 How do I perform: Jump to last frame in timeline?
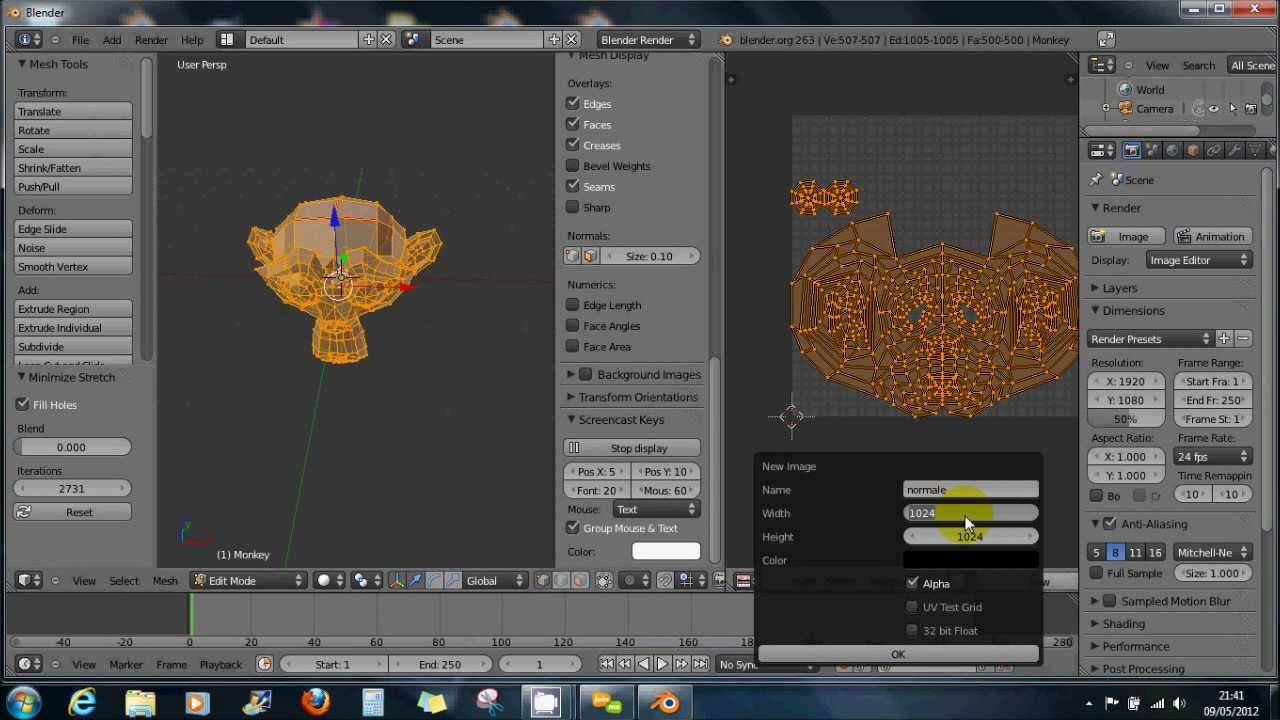700,664
